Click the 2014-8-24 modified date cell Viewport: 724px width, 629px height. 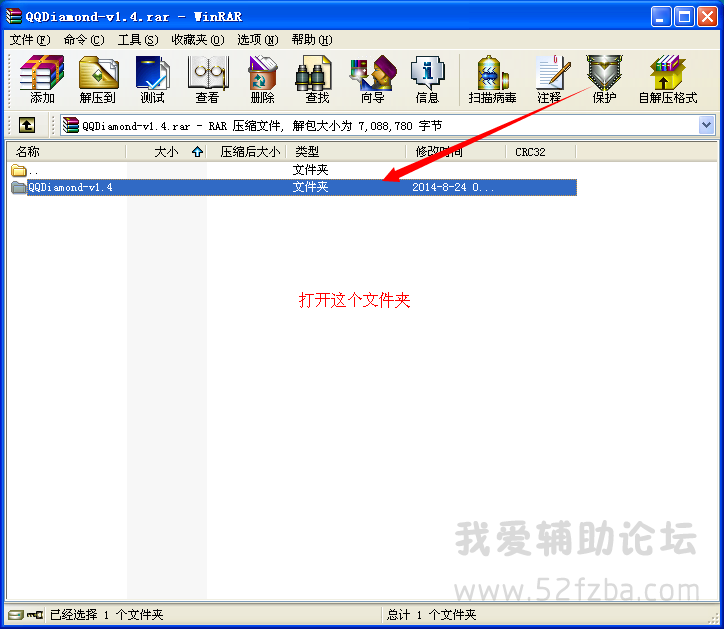(x=453, y=187)
